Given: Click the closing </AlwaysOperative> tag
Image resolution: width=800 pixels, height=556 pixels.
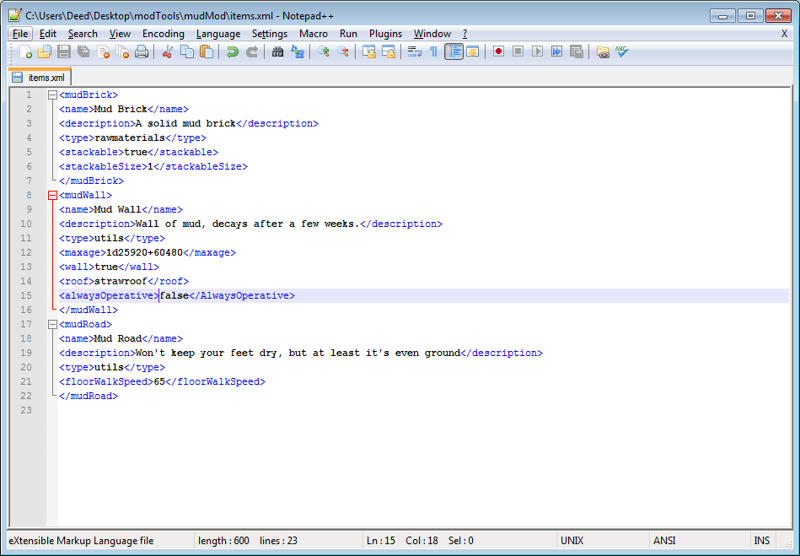Looking at the screenshot, I should point(242,295).
